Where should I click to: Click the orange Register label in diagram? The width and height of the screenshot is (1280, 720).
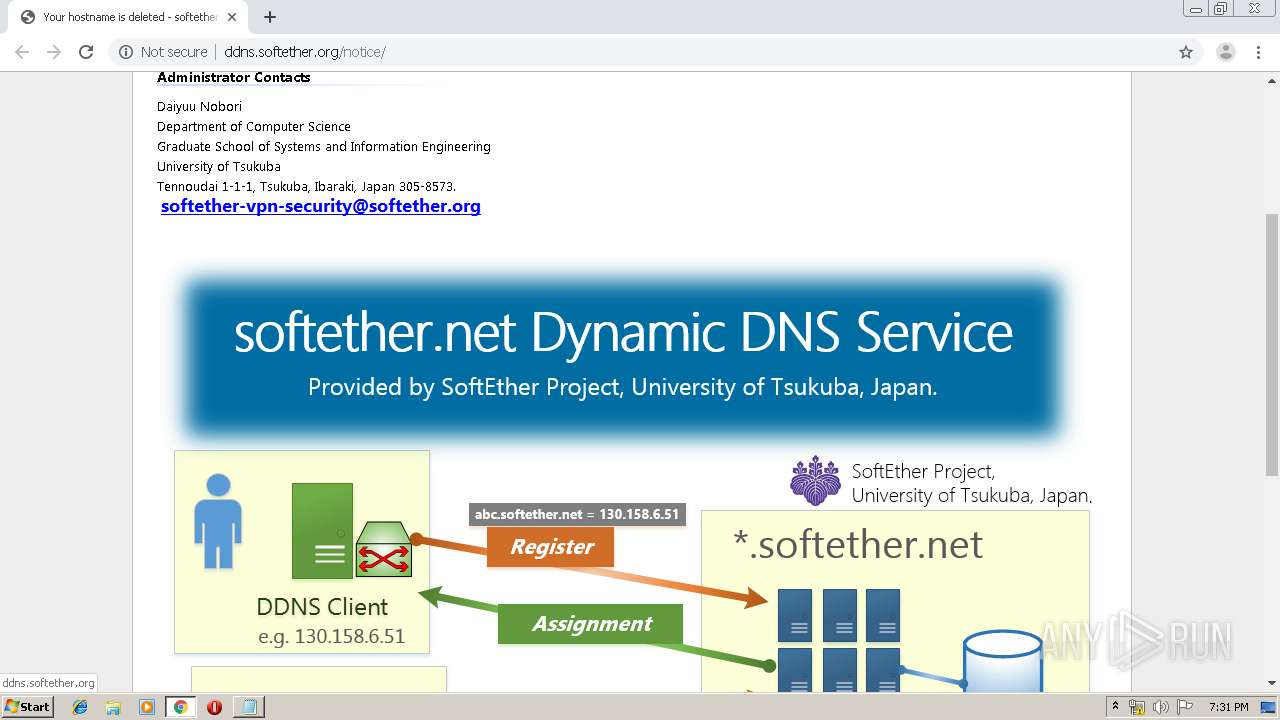coord(551,547)
